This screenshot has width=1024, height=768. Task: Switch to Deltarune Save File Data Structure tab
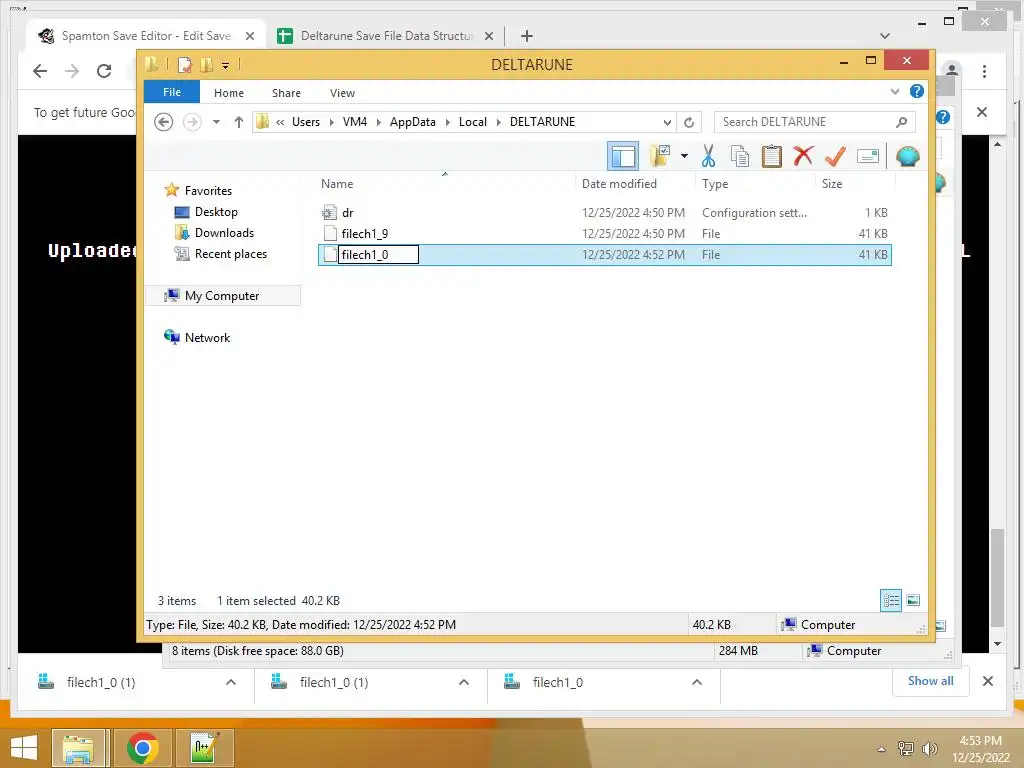click(x=387, y=36)
